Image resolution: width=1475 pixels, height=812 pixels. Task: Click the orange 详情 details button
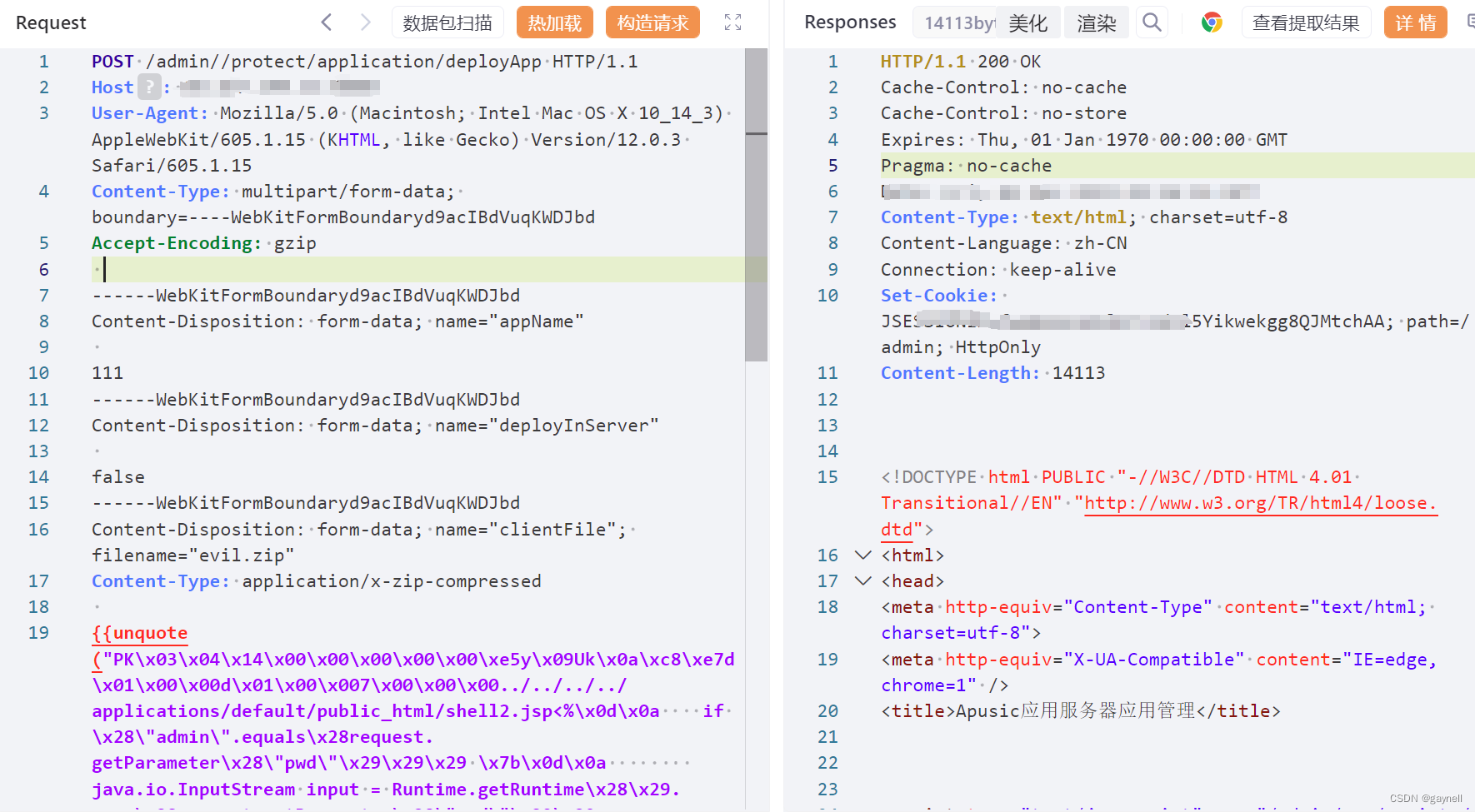click(x=1415, y=22)
